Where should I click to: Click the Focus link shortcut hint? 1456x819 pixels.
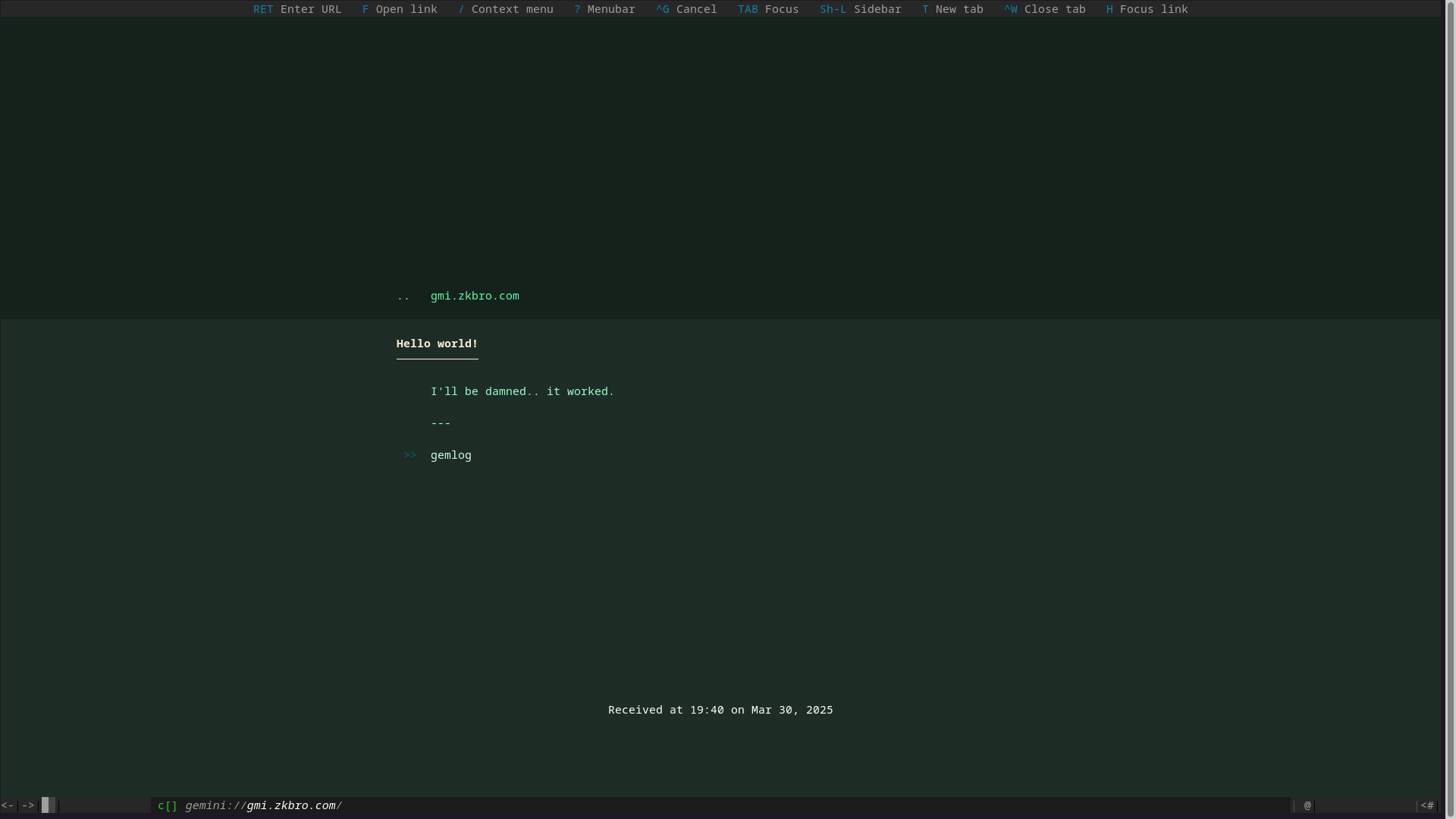tap(1147, 9)
